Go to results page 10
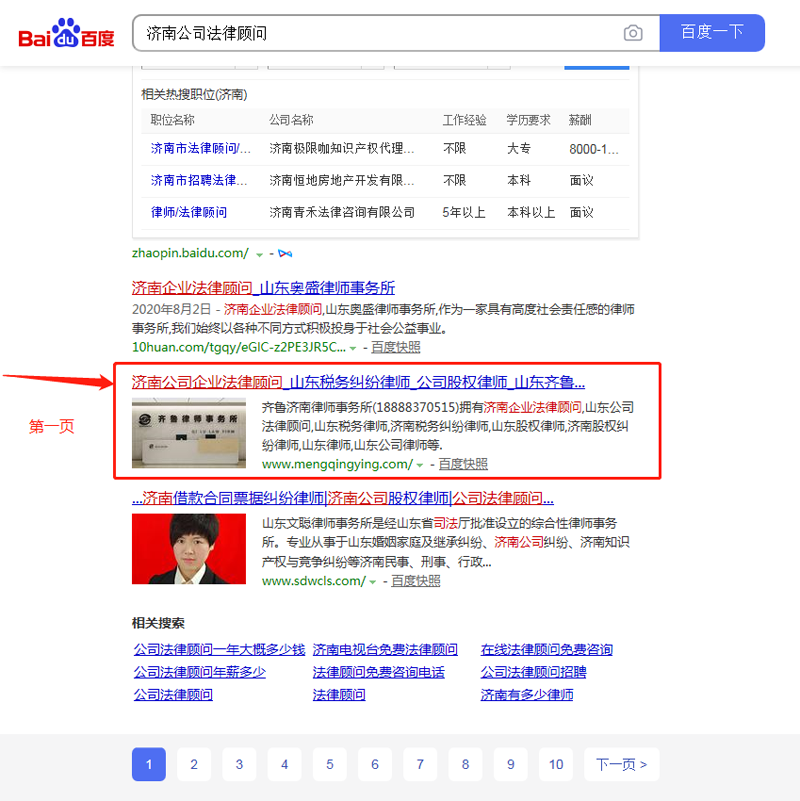 coord(556,765)
